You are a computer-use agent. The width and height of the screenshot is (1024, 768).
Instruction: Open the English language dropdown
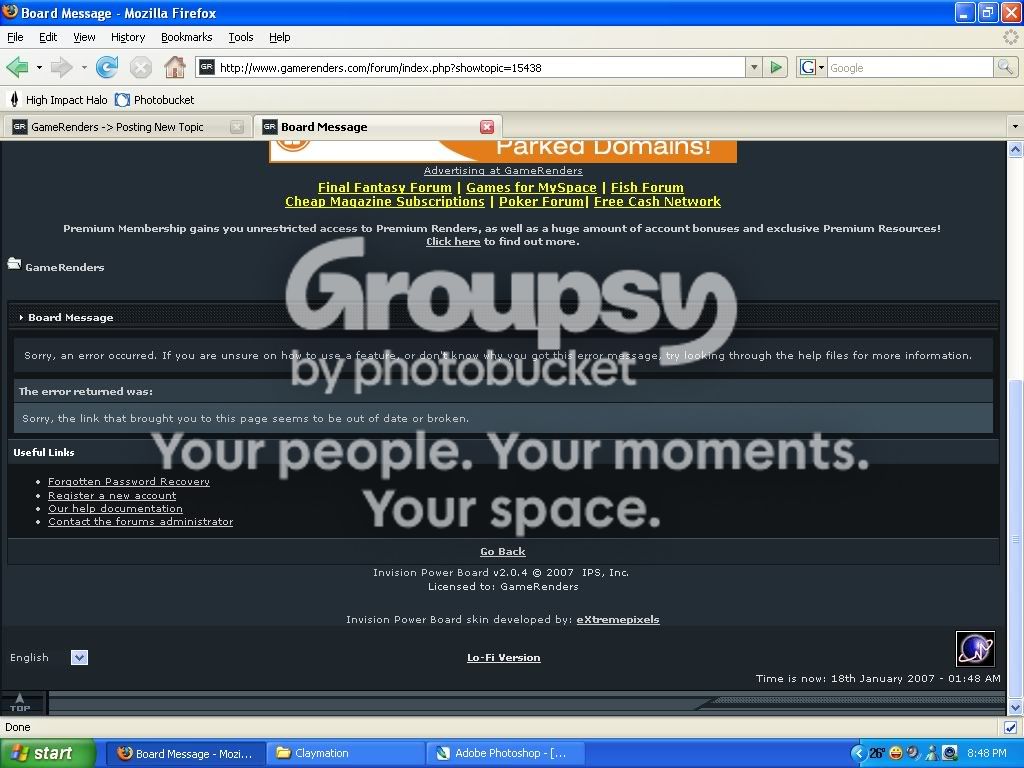click(x=79, y=658)
